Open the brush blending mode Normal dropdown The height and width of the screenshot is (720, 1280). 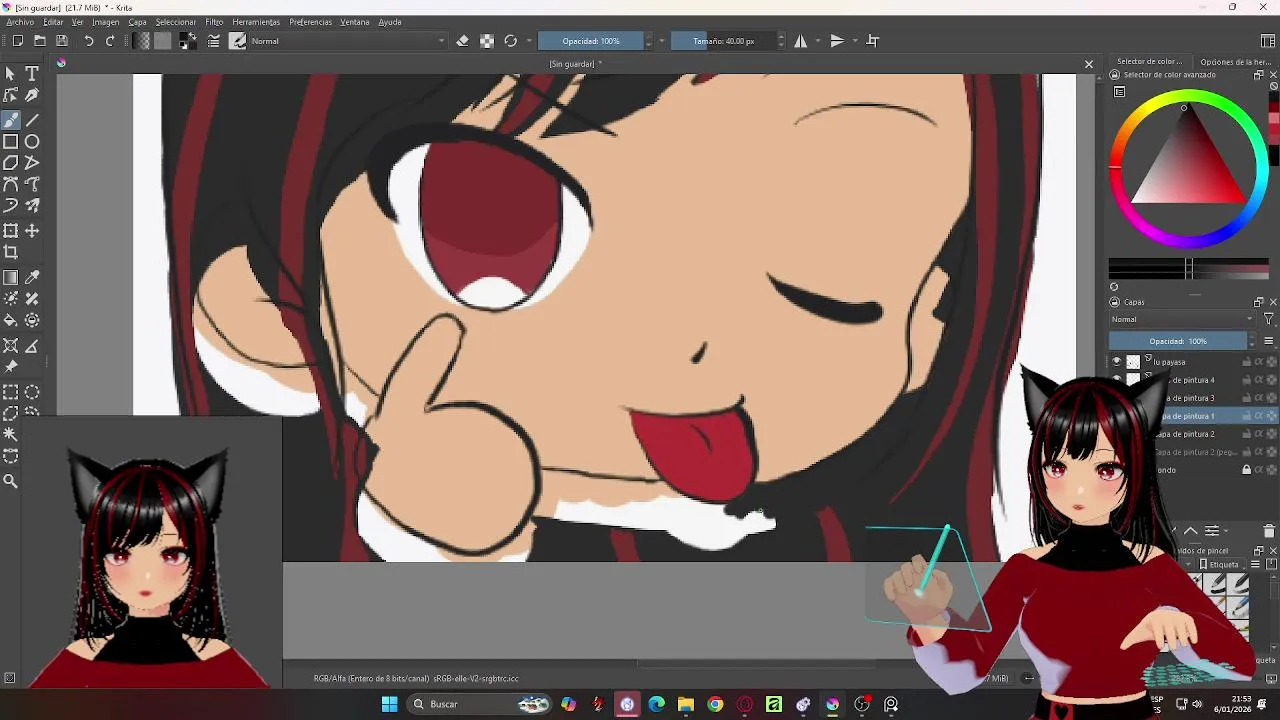coord(347,41)
